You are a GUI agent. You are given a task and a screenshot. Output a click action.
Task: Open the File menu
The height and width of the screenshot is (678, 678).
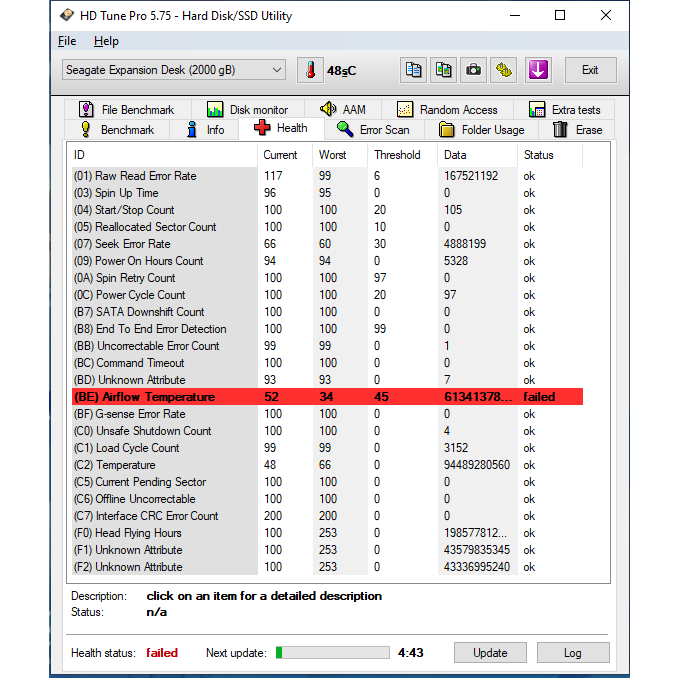pos(67,41)
